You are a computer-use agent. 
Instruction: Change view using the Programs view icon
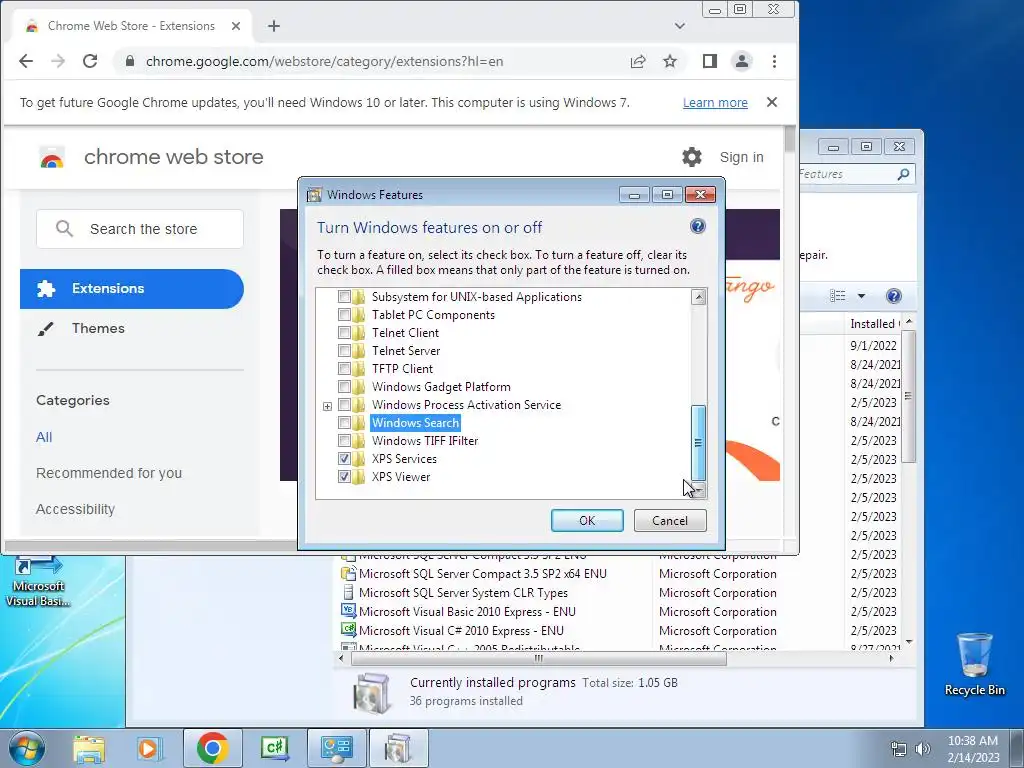pos(838,296)
